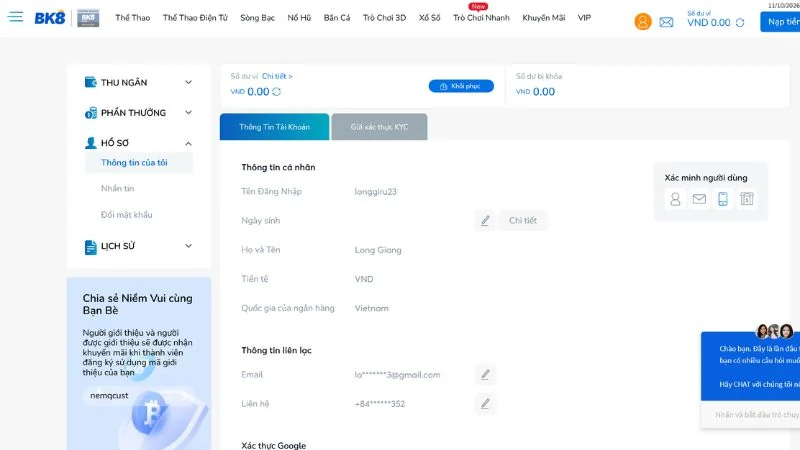Click the user identity verification icon
Screen dimensions: 800x450
point(675,198)
